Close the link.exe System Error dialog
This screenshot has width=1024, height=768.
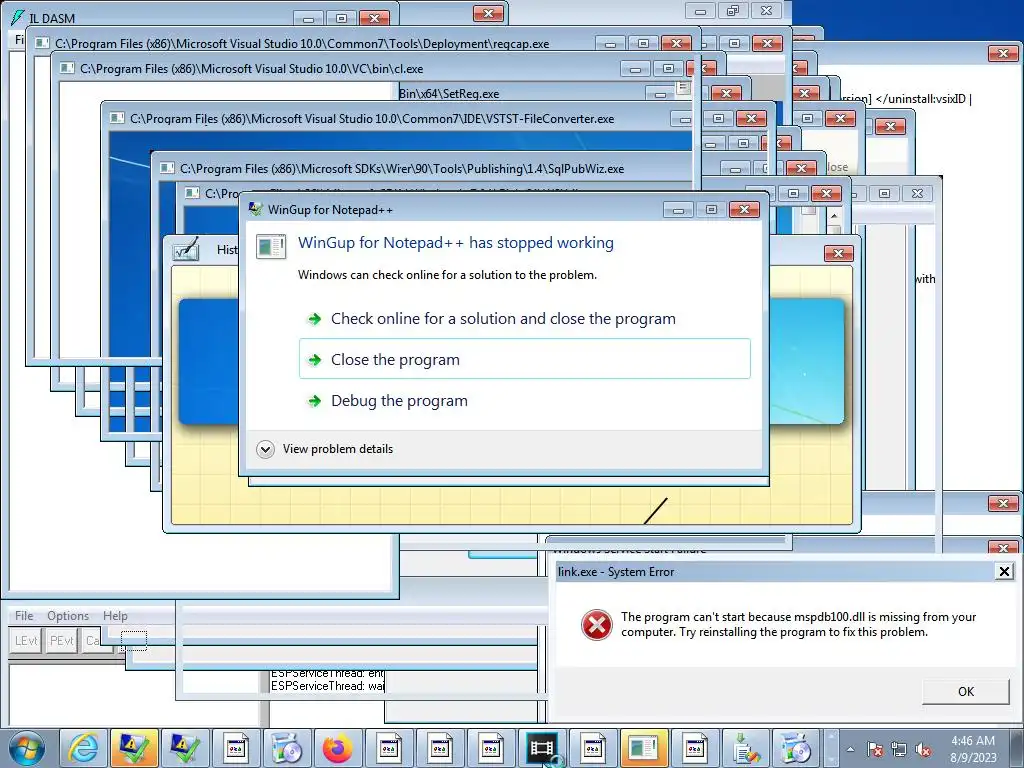tap(1004, 571)
